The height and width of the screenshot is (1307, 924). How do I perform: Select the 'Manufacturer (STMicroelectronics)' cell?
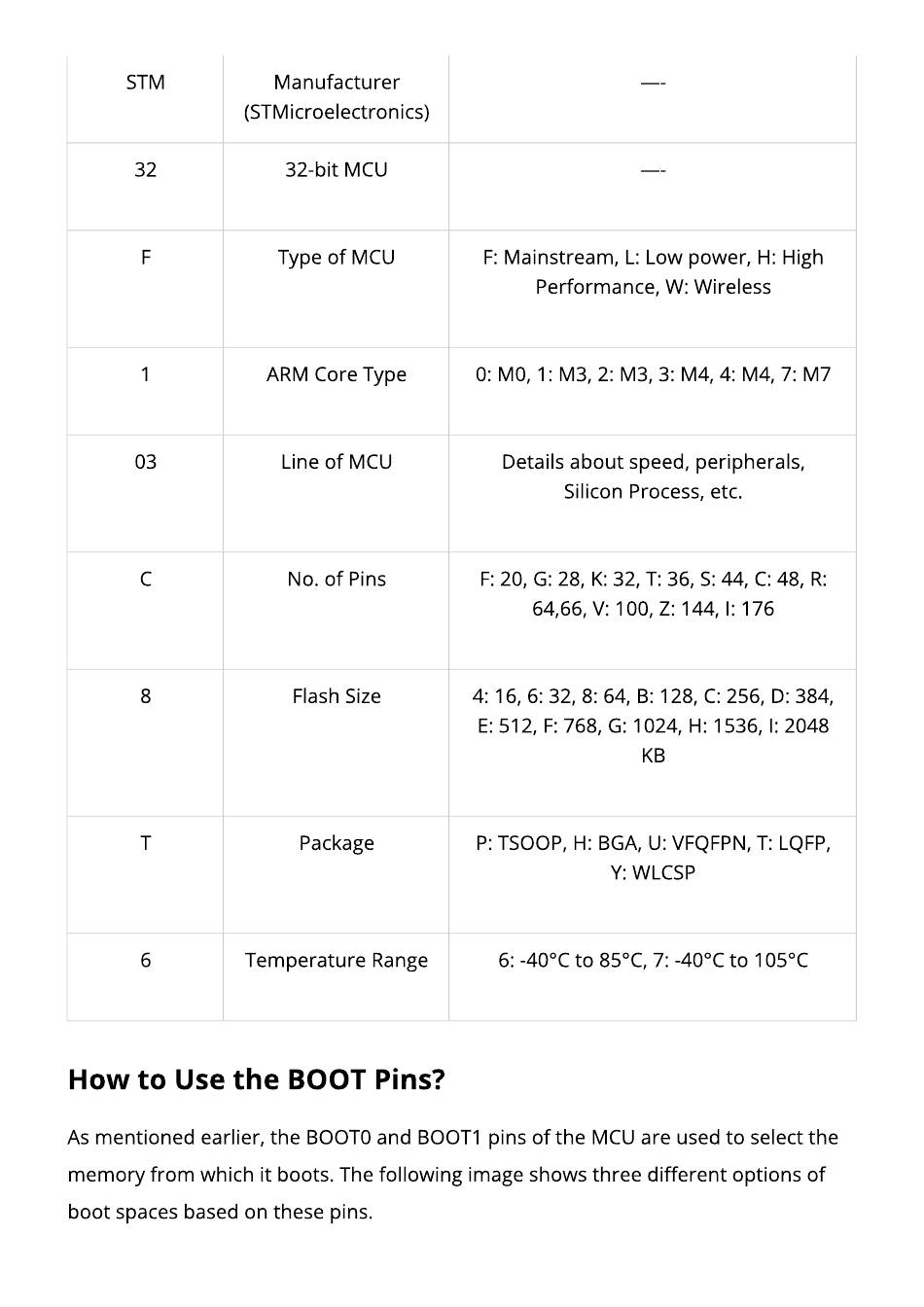(336, 97)
